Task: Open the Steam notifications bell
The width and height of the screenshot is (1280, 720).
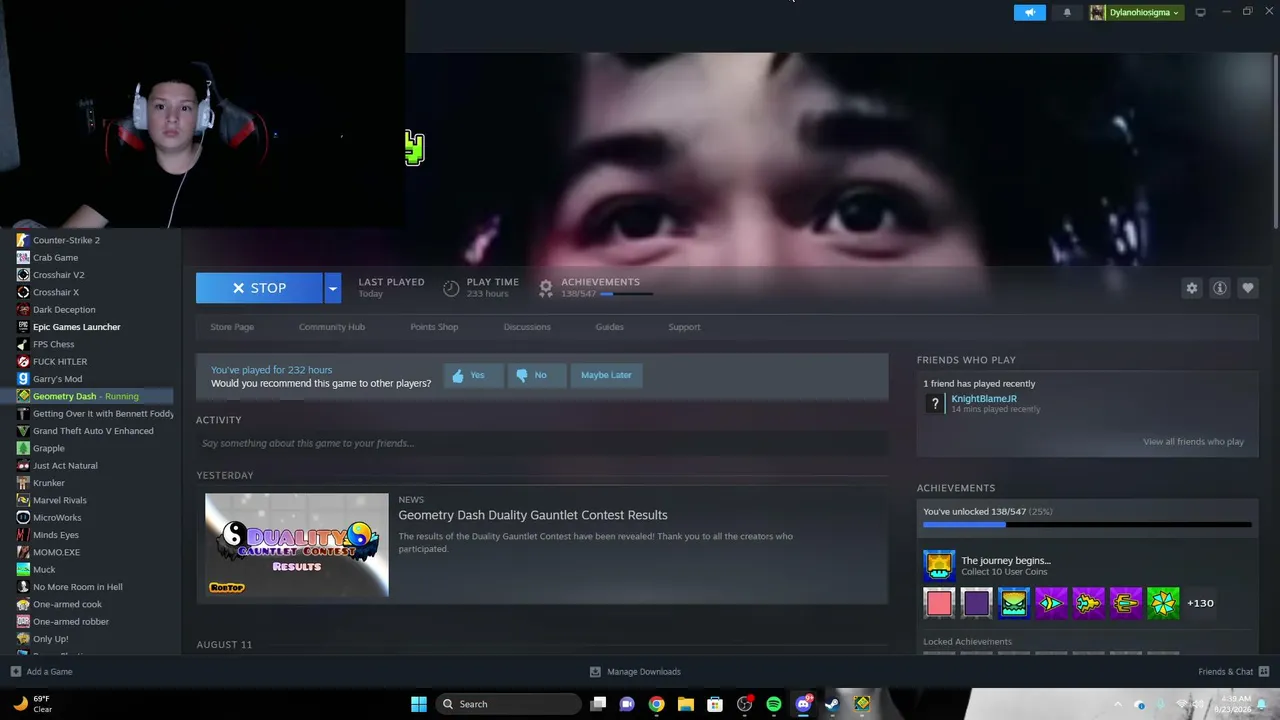Action: tap(1067, 12)
